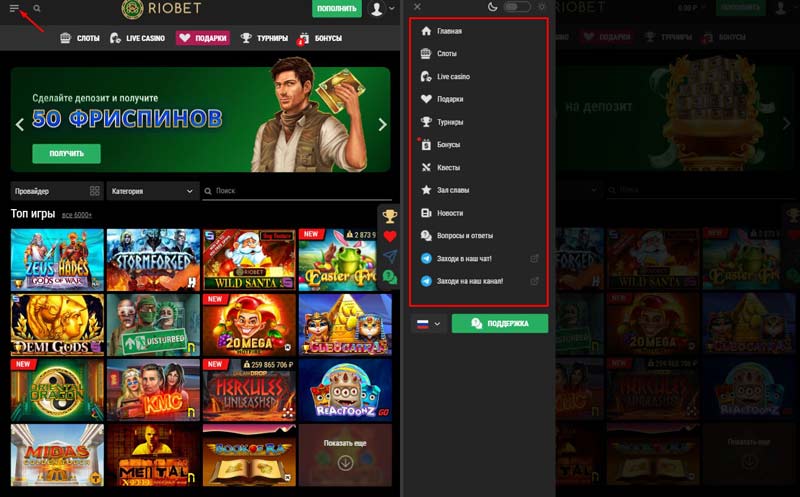Click the green Получить button

click(66, 153)
